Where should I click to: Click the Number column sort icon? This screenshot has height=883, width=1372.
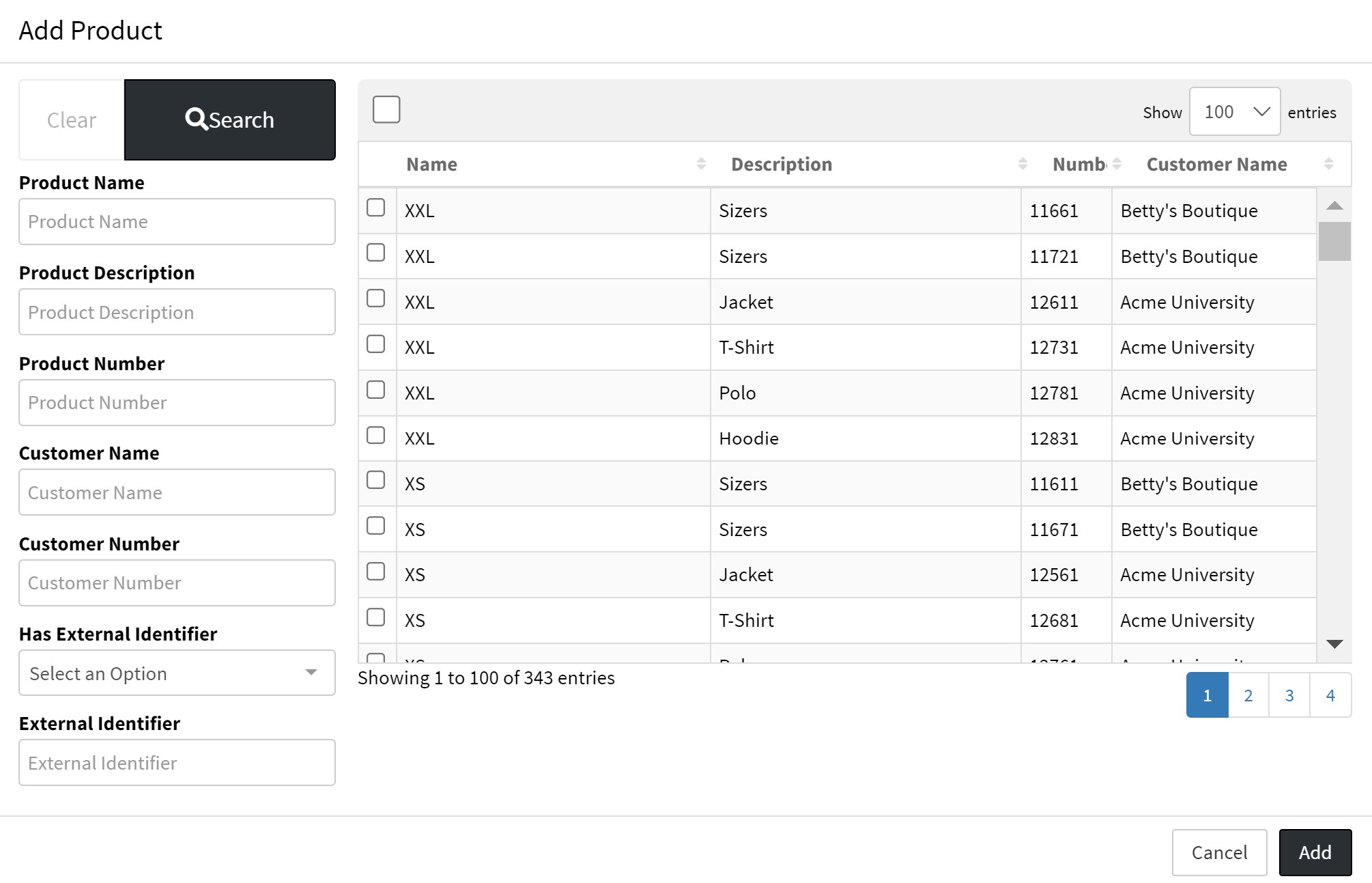tap(1117, 164)
